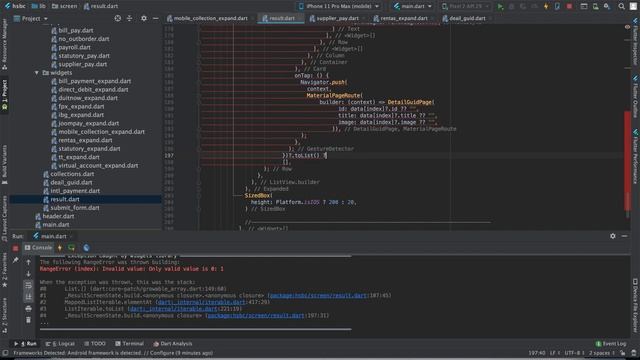Image resolution: width=640 pixels, height=360 pixels.
Task: Open payroll.dart in project tree
Action: click(x=74, y=47)
